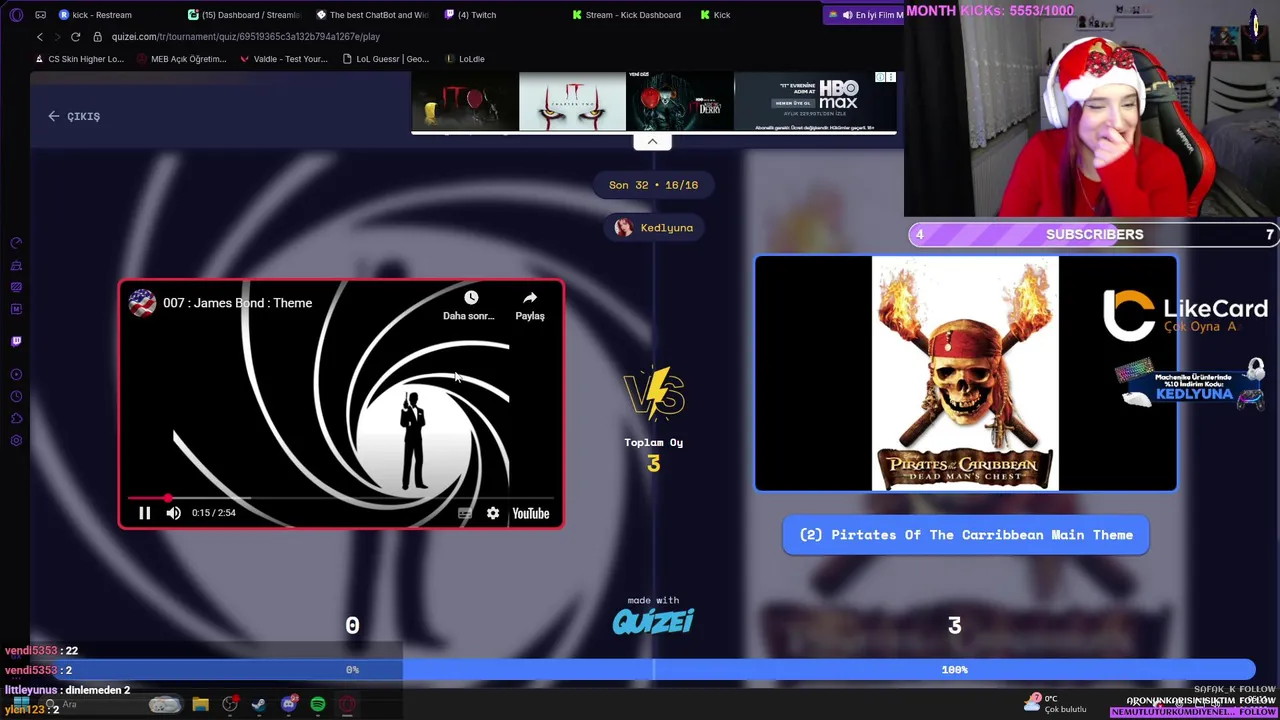This screenshot has height=720, width=1280.
Task: Click the 100% vote bar
Action: coord(954,669)
